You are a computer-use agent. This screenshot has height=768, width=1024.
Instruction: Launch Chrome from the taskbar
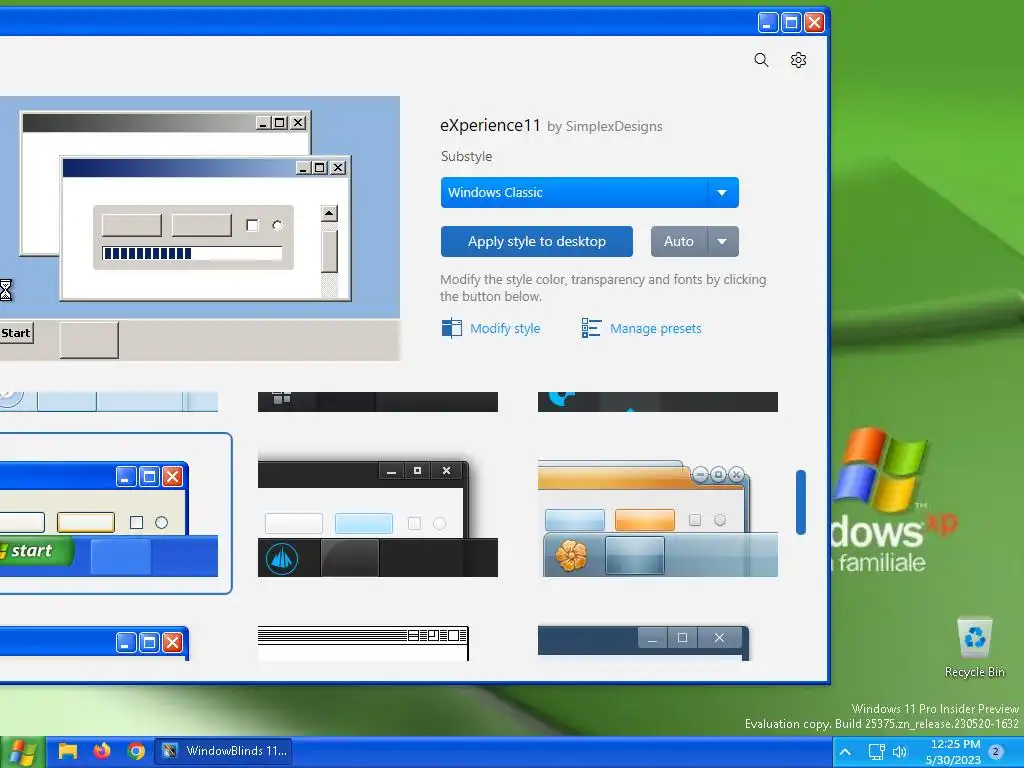[x=136, y=751]
